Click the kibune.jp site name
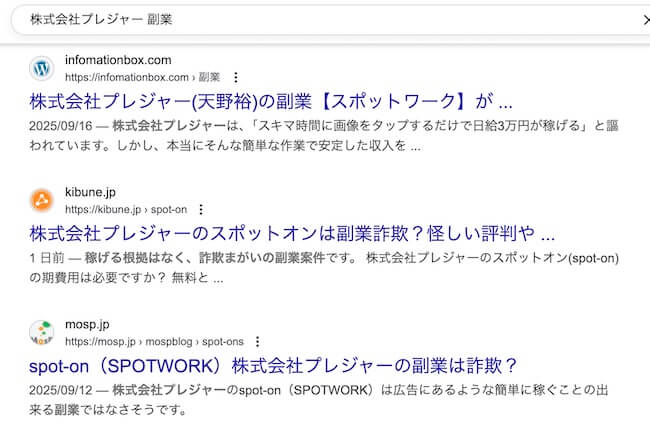This screenshot has width=650, height=438. click(x=90, y=192)
